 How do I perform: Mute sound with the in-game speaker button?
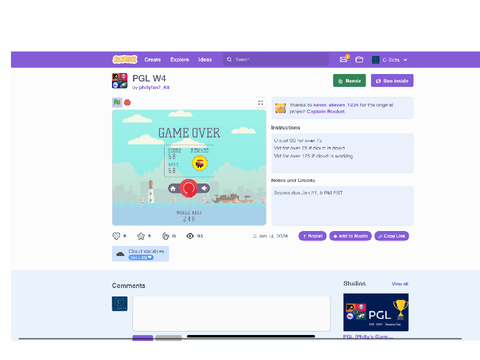coord(204,188)
